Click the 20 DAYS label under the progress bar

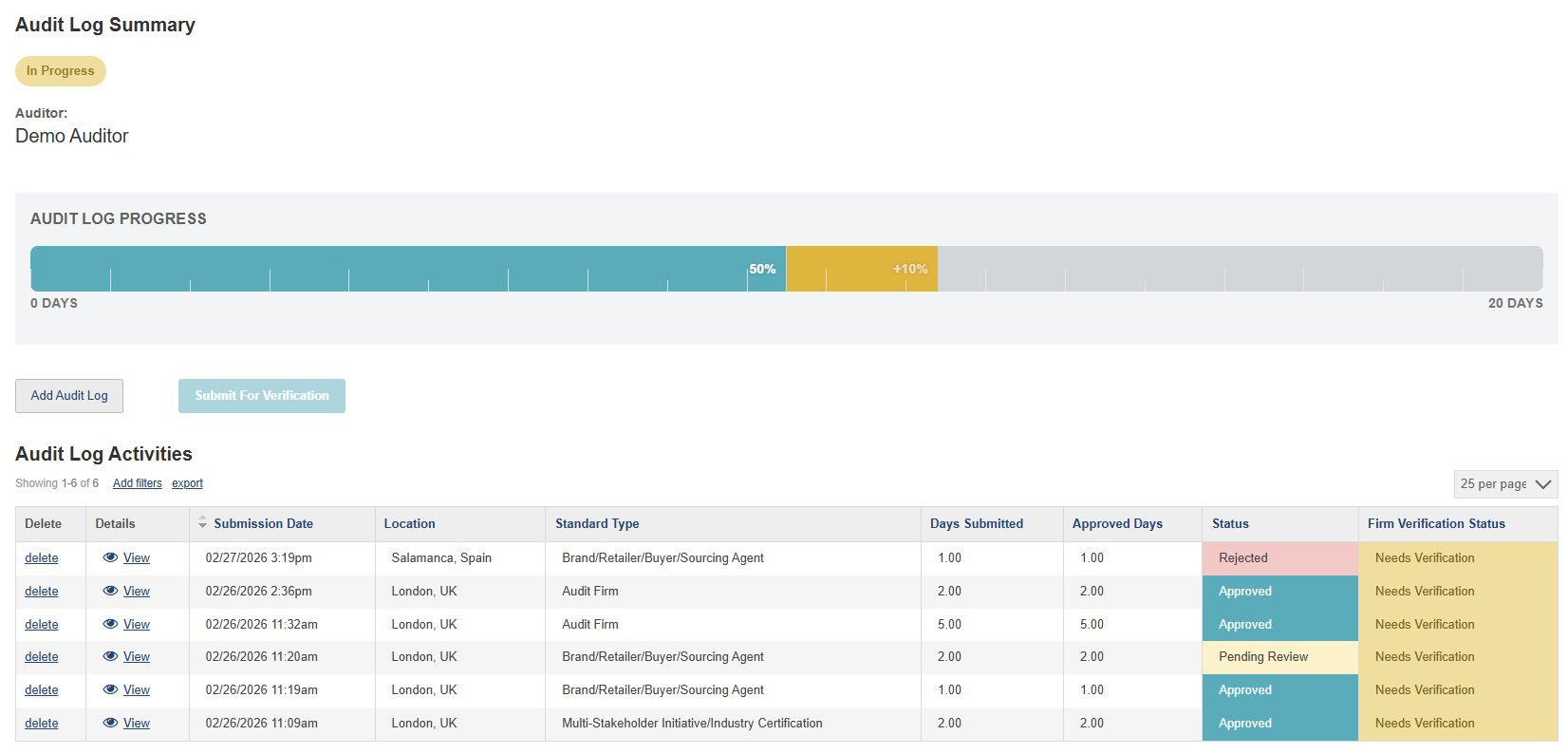[1515, 303]
